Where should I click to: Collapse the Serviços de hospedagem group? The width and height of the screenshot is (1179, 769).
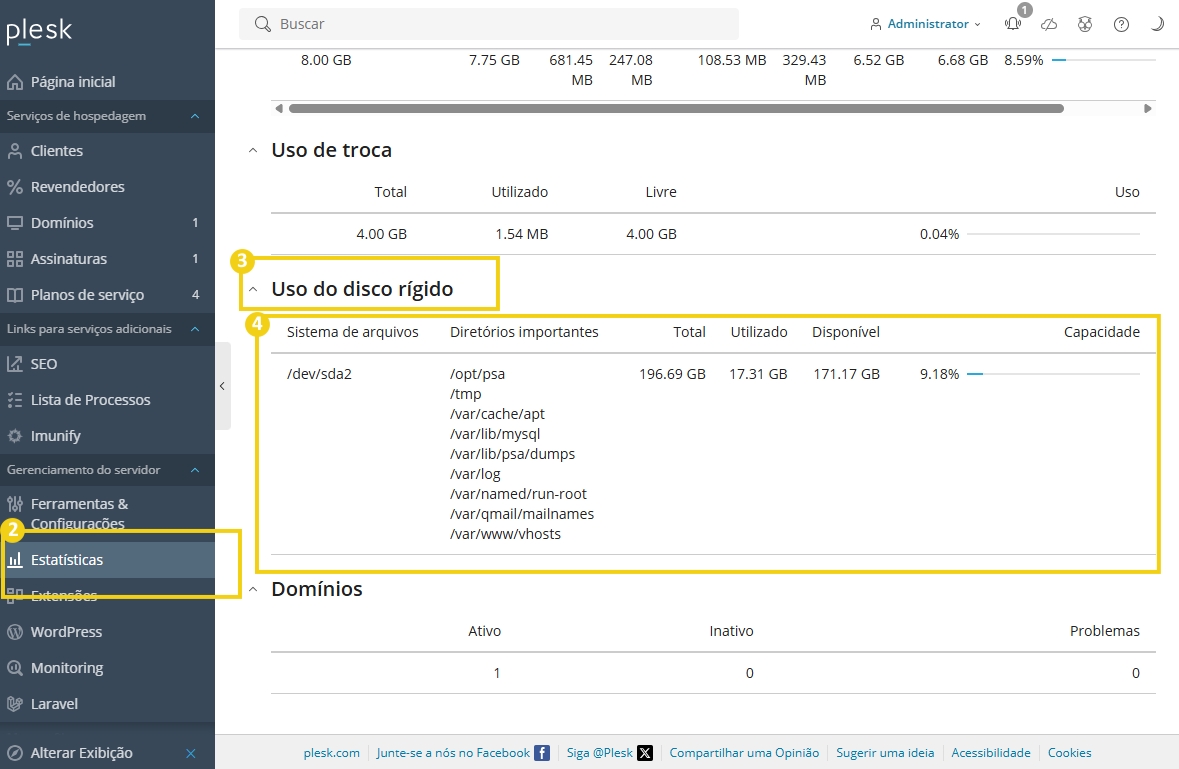click(x=195, y=116)
